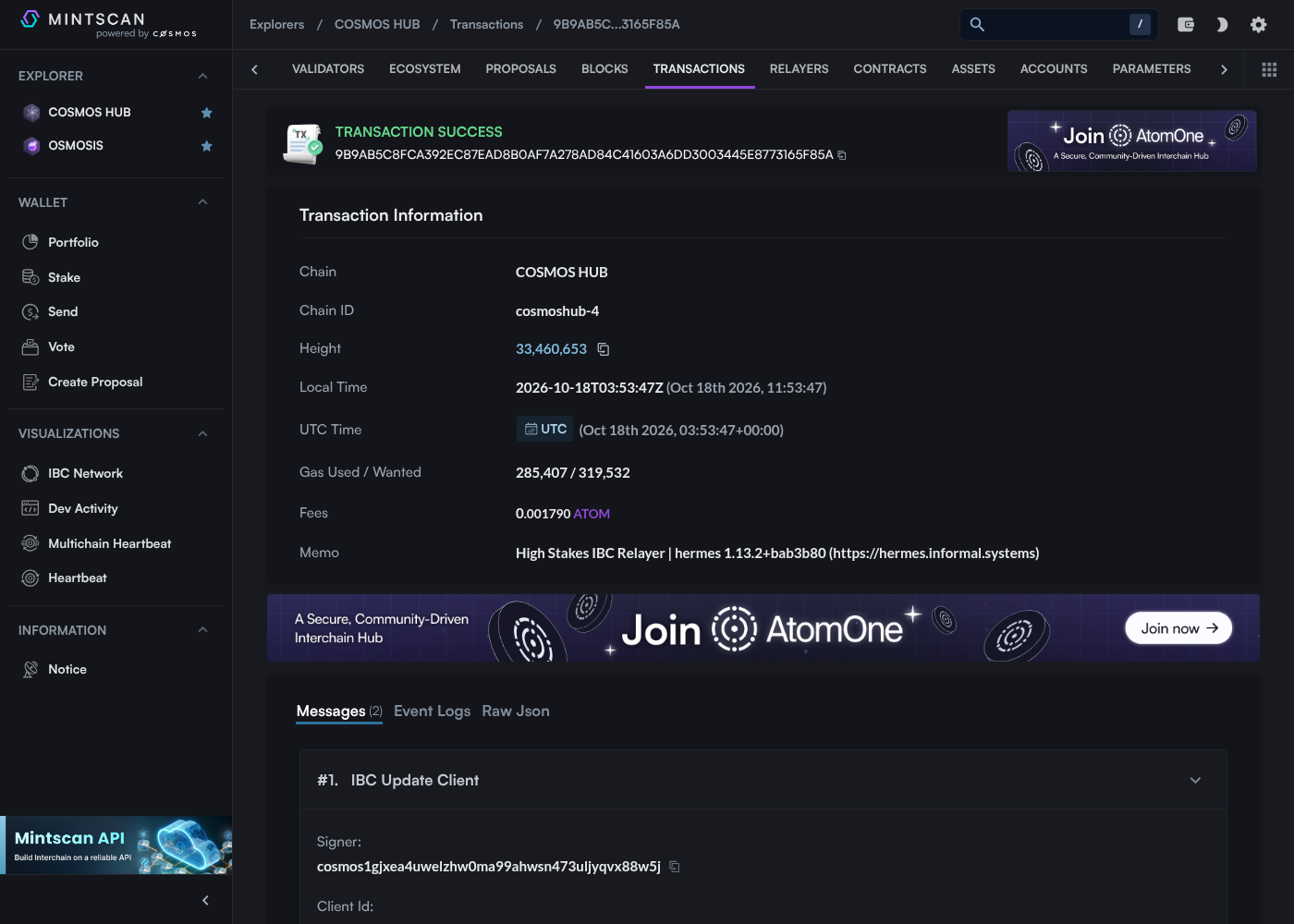Open Portfolio in wallet section
Image resolution: width=1294 pixels, height=924 pixels.
coord(73,242)
